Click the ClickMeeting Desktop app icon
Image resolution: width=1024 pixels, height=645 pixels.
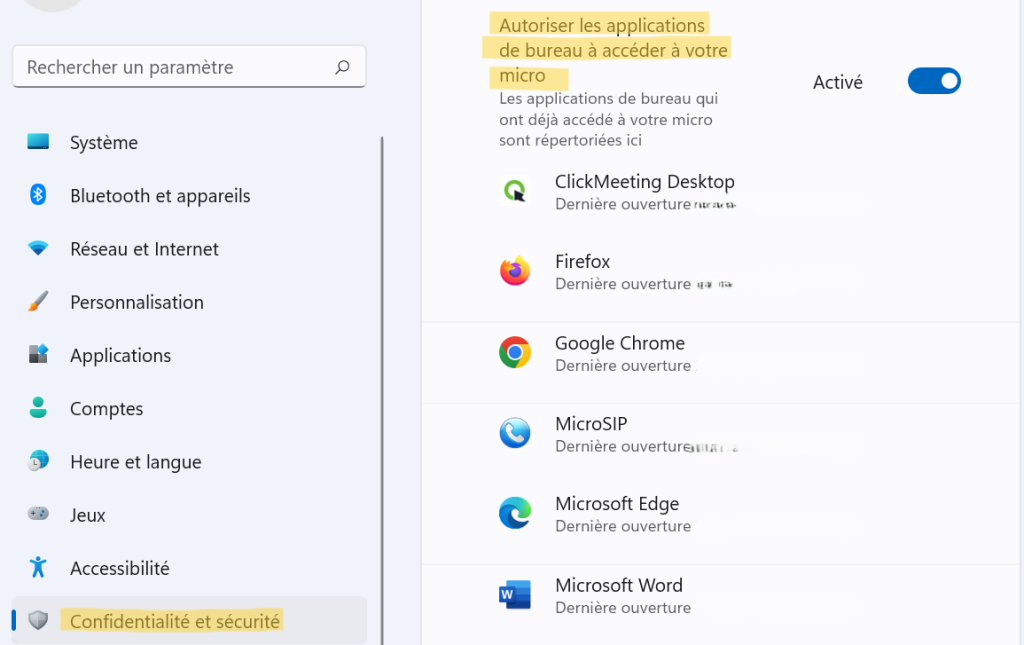tap(515, 191)
